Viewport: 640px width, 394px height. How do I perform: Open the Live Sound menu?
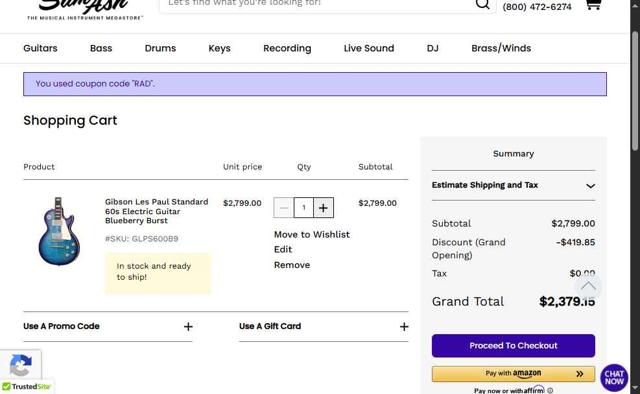click(x=369, y=48)
